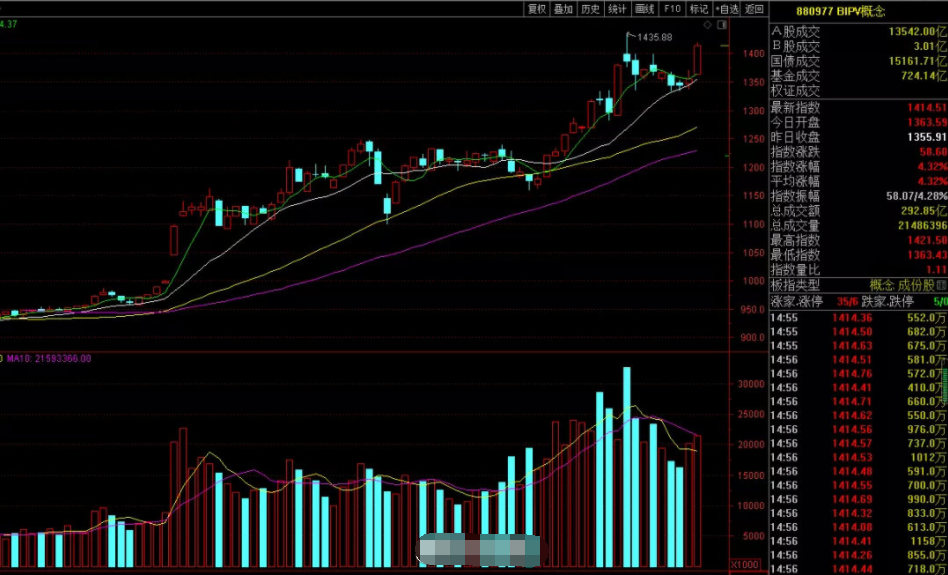Click the 最新指数 value 1414.51
This screenshot has width=948, height=575.
pos(927,108)
